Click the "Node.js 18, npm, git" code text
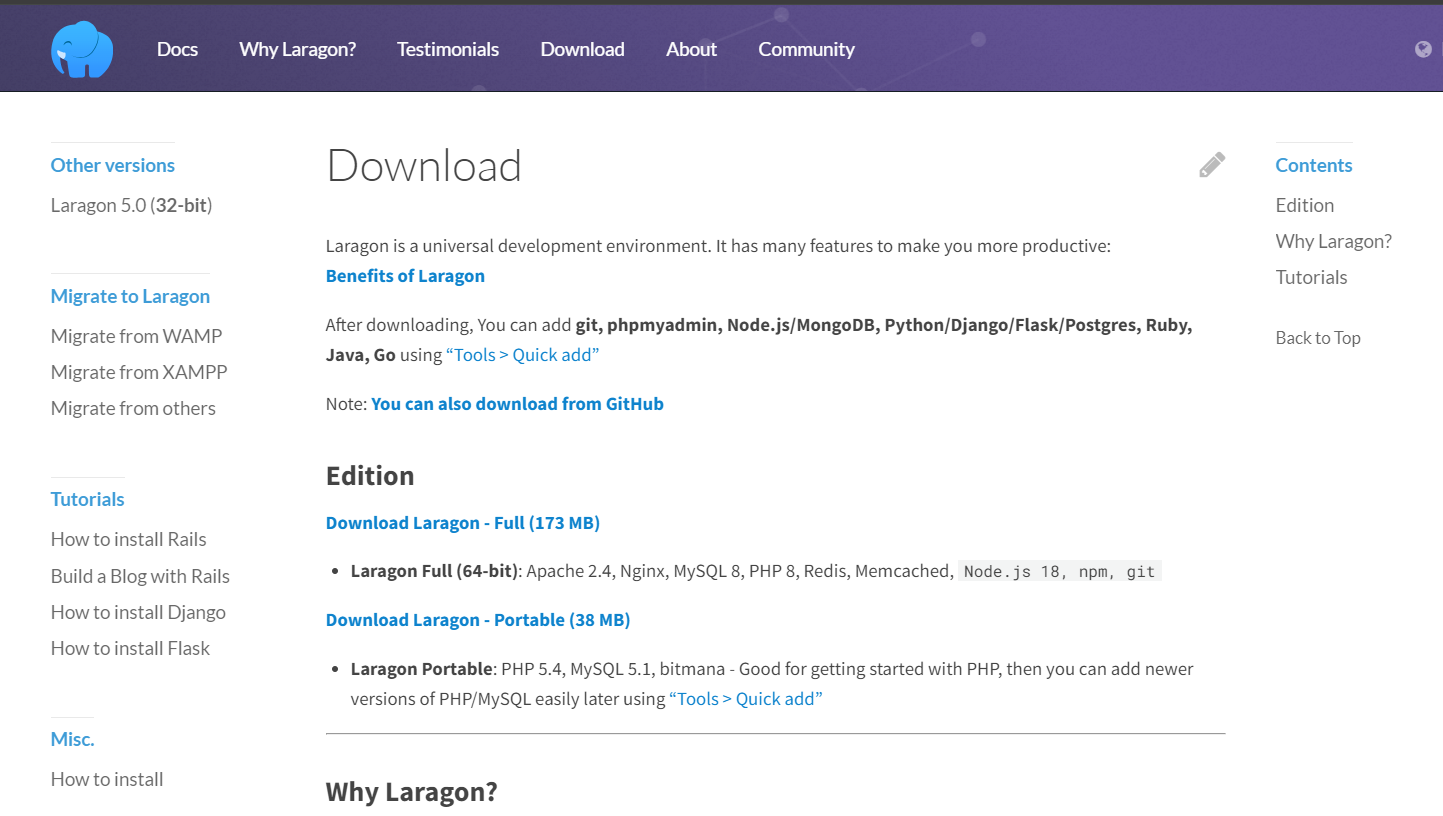 tap(1060, 572)
